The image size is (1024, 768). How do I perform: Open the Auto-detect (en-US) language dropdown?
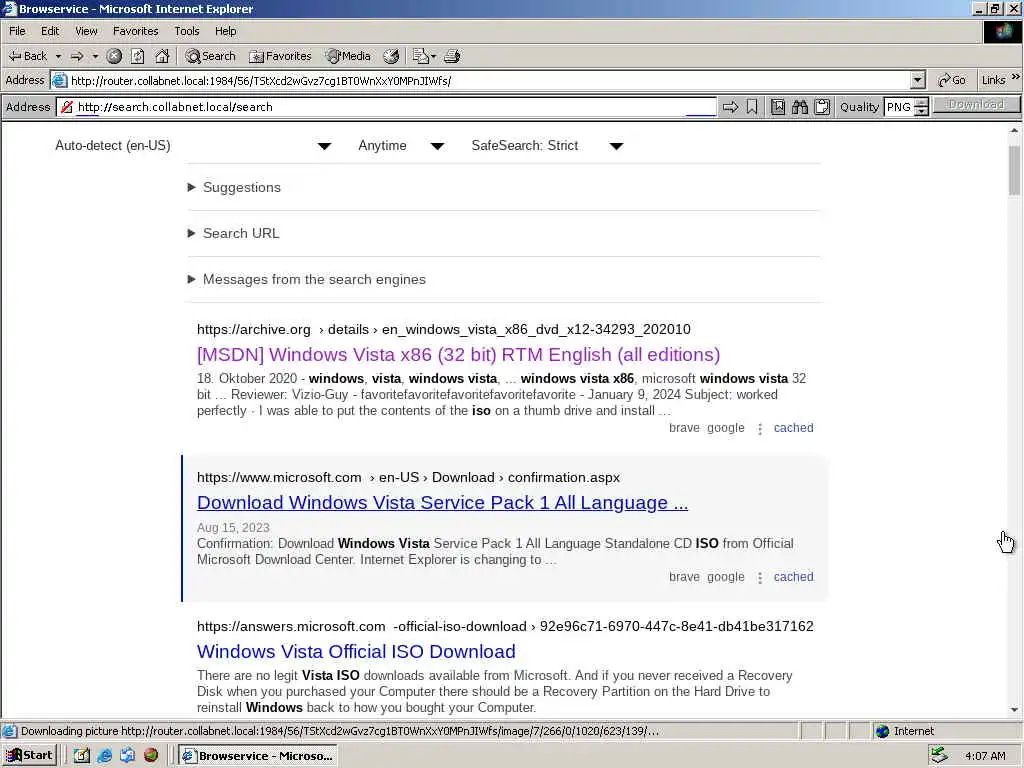193,146
